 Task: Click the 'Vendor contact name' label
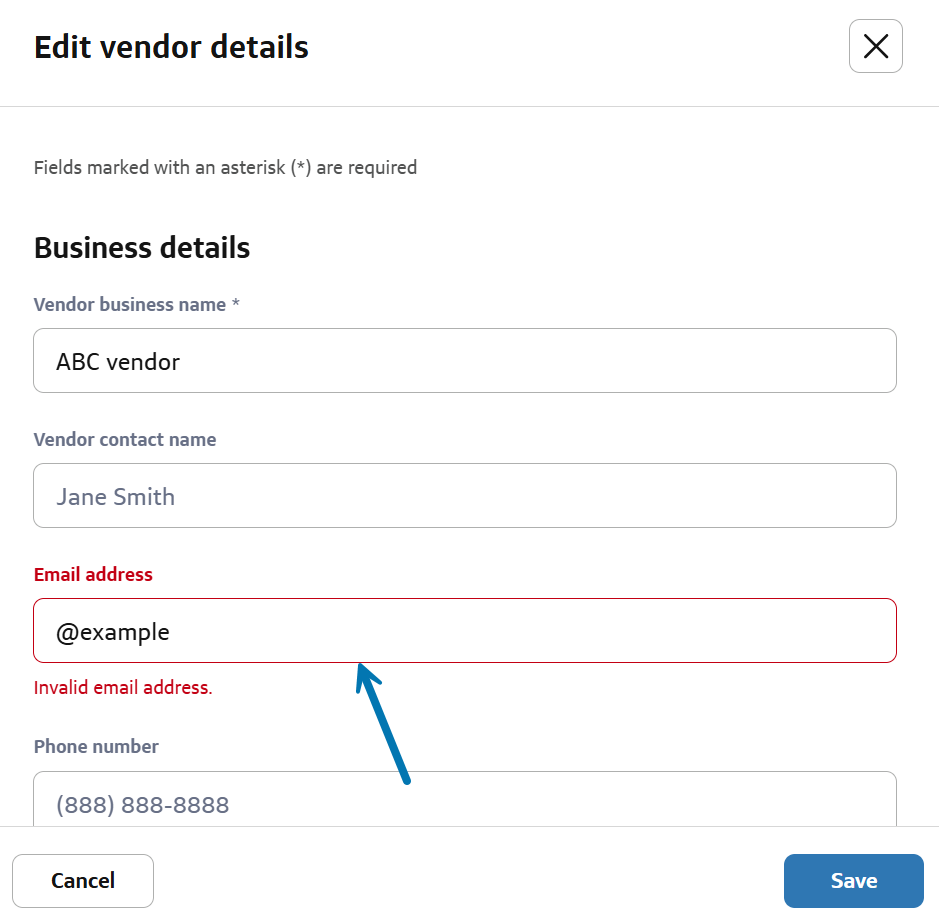[x=125, y=440]
